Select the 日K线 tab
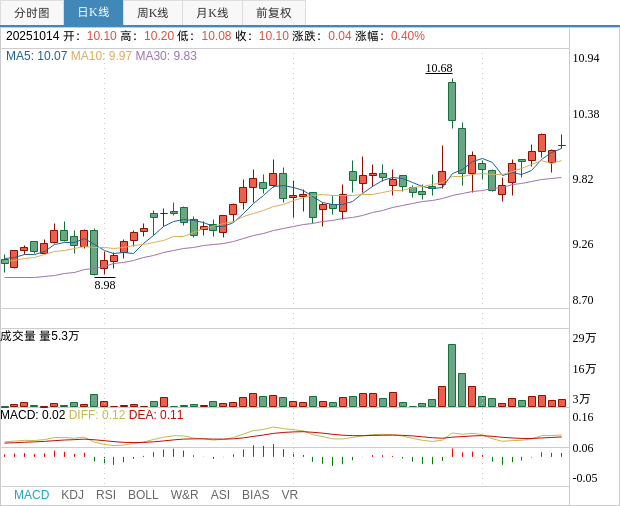The height and width of the screenshot is (506, 620). (93, 13)
